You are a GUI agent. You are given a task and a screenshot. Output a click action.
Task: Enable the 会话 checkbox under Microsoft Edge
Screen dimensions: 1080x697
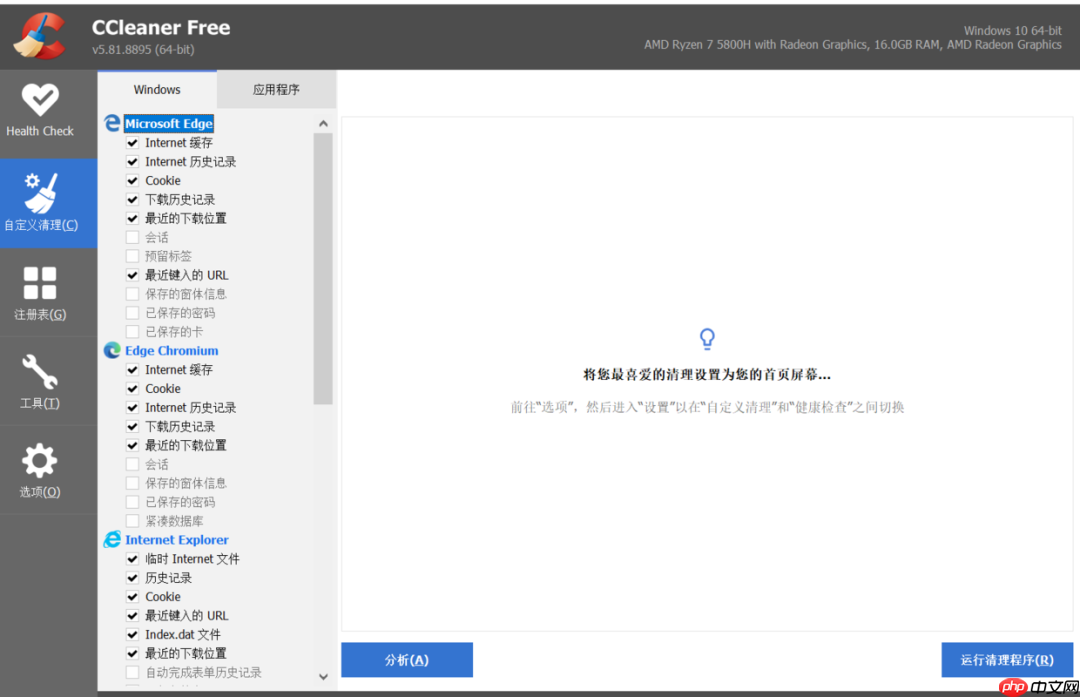(132, 237)
